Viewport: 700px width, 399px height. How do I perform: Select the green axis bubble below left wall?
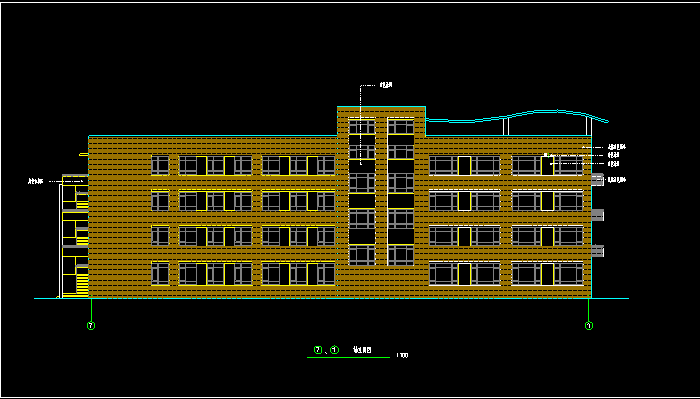91,326
